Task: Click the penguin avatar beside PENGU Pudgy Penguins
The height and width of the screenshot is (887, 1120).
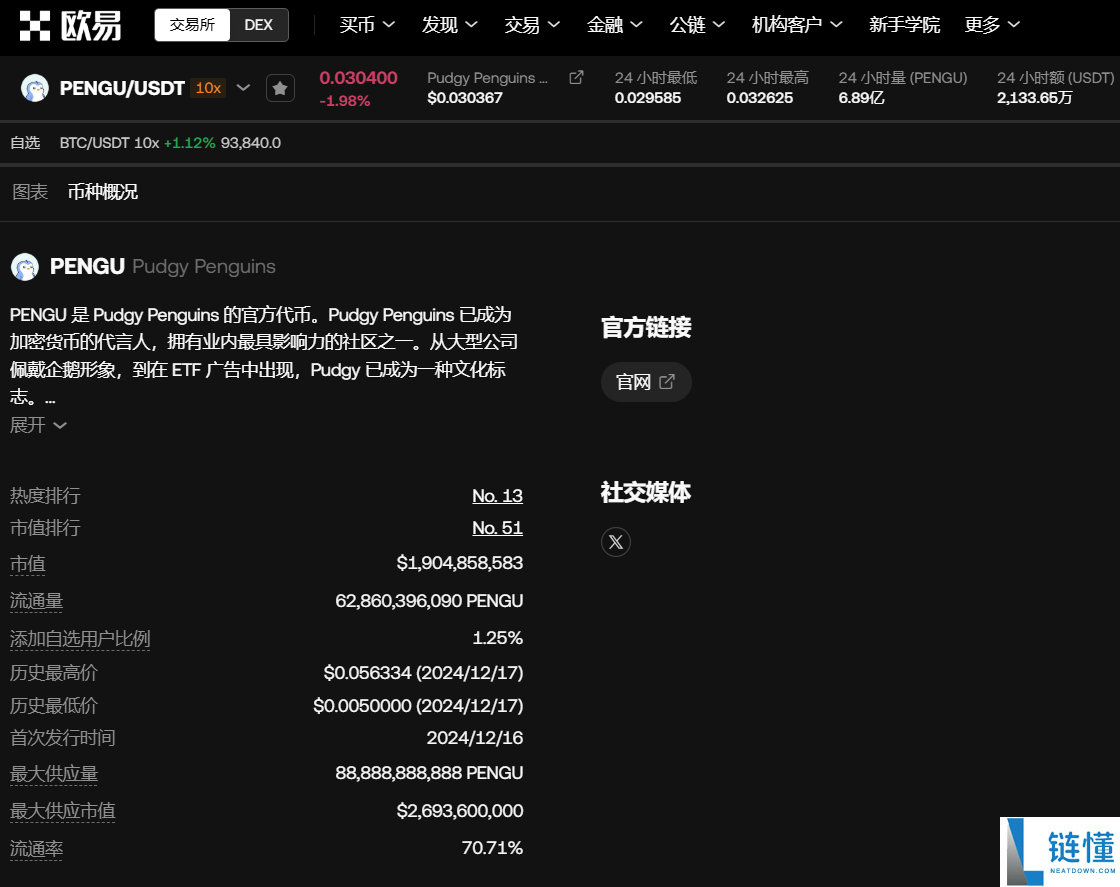Action: (25, 266)
